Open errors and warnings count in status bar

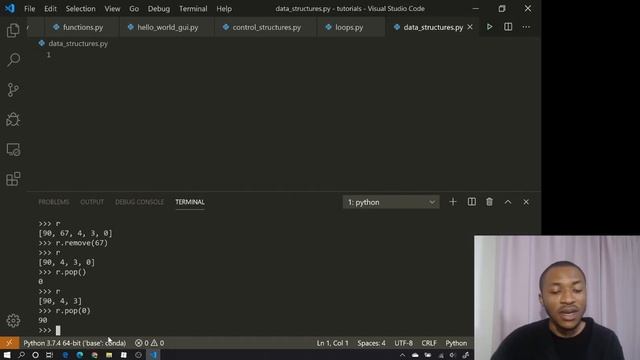pos(149,343)
